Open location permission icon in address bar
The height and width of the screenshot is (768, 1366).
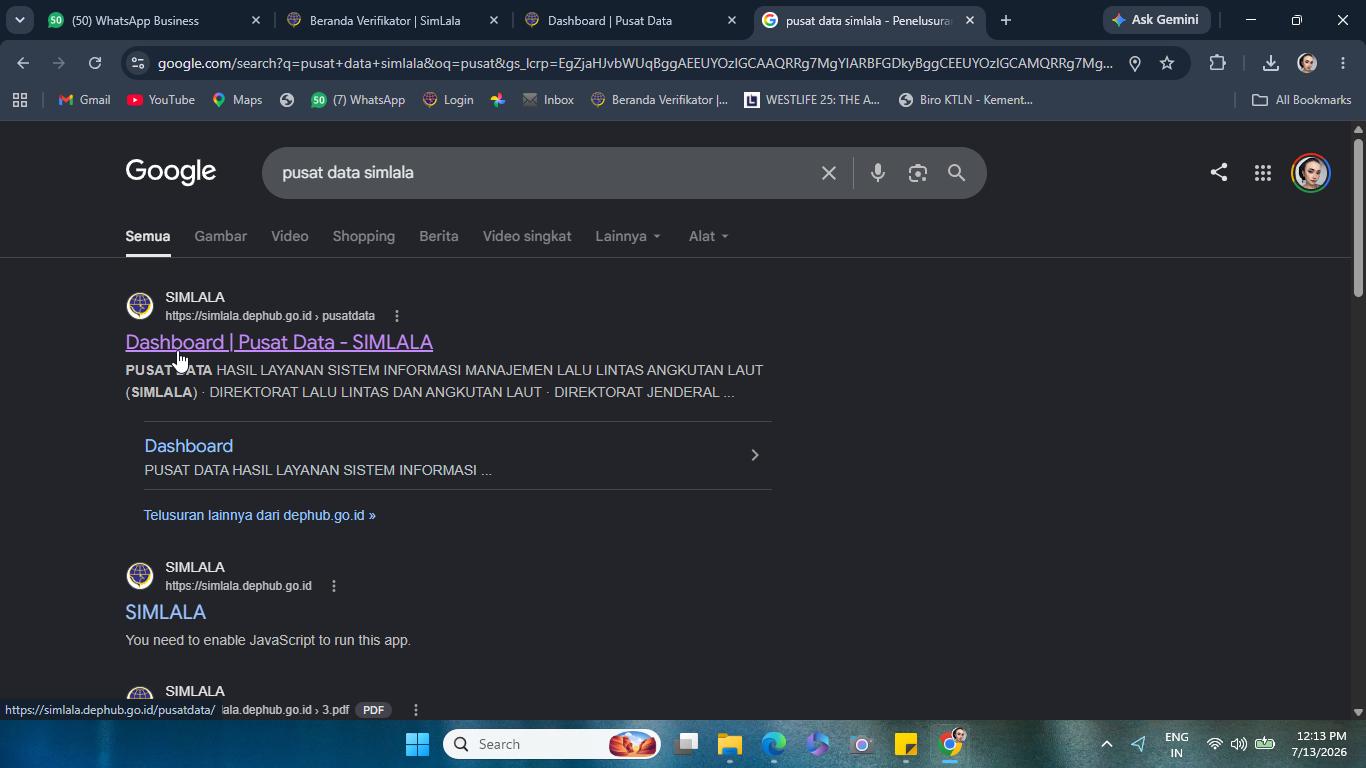coord(1135,63)
